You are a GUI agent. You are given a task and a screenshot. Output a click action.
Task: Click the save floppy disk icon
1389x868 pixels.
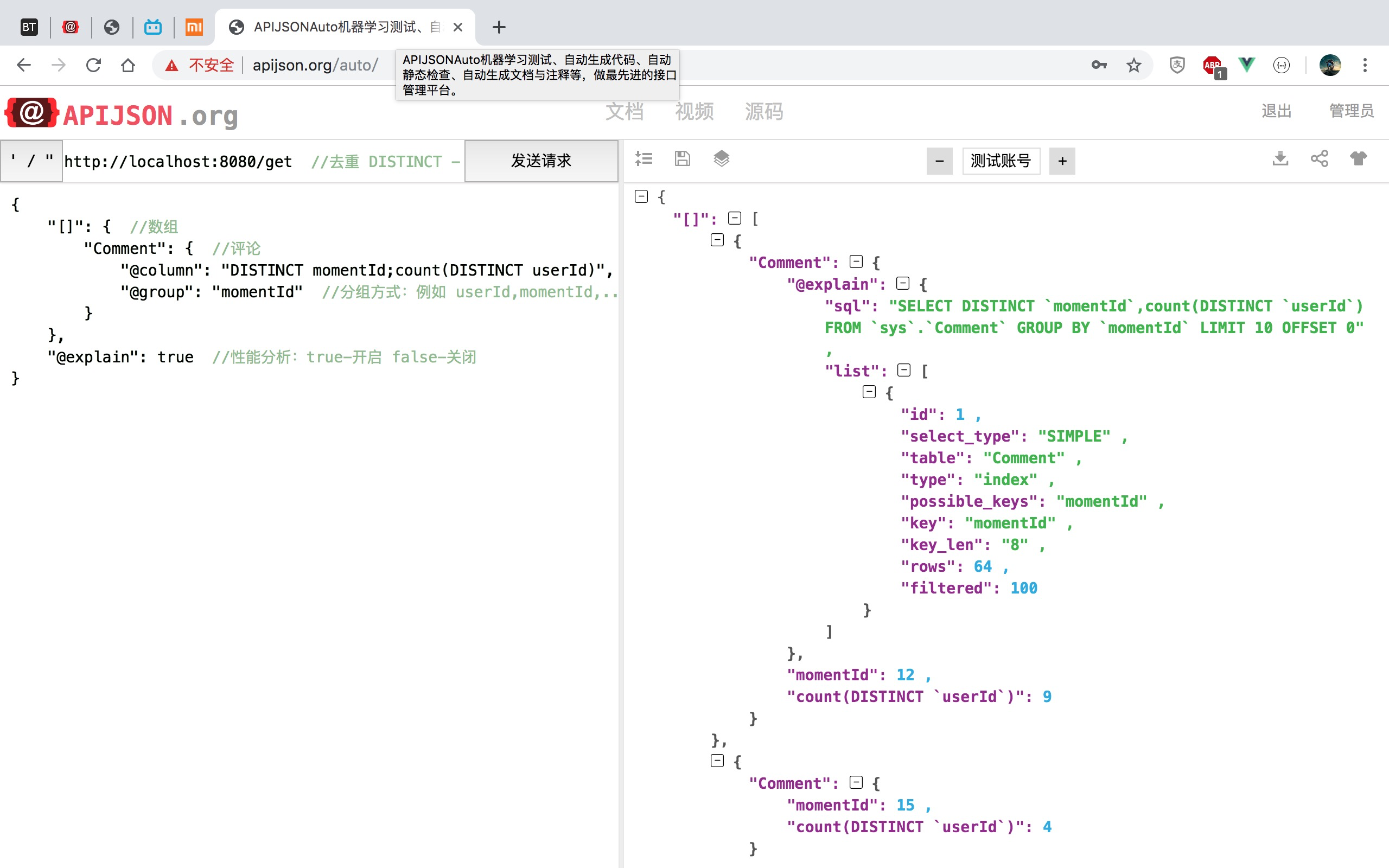[x=683, y=158]
